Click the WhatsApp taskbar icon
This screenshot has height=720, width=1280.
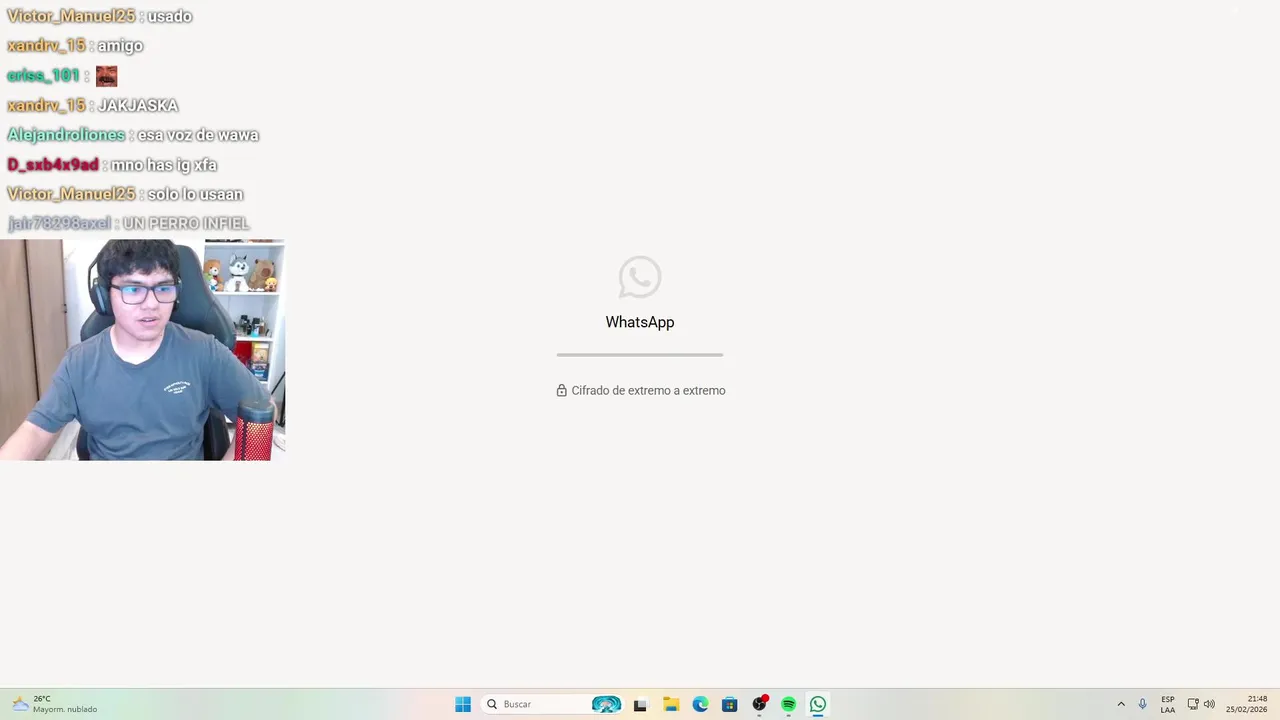818,704
